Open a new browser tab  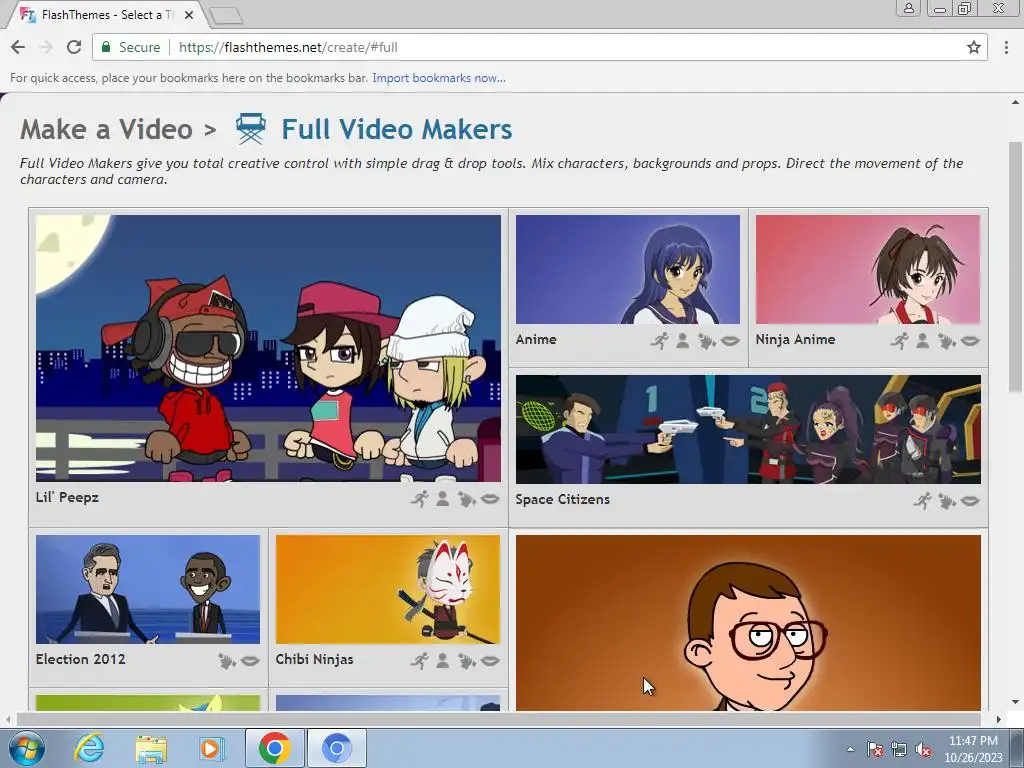(x=227, y=16)
